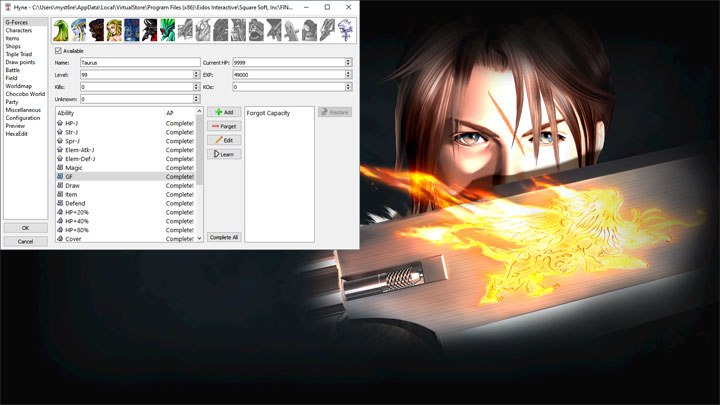Image resolution: width=720 pixels, height=405 pixels.
Task: Select the Magic ability row
Action: (x=125, y=168)
